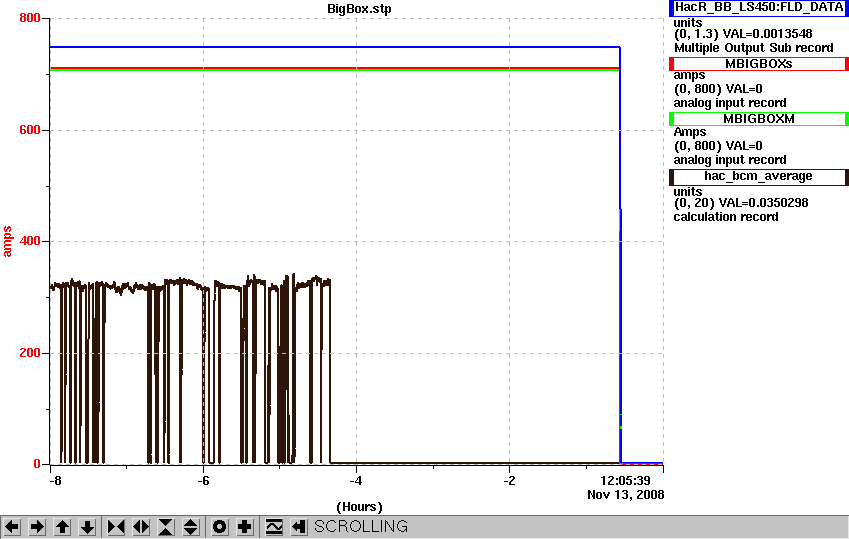The width and height of the screenshot is (849, 539).
Task: Shift the plot down with the down arrow
Action: coord(87,527)
